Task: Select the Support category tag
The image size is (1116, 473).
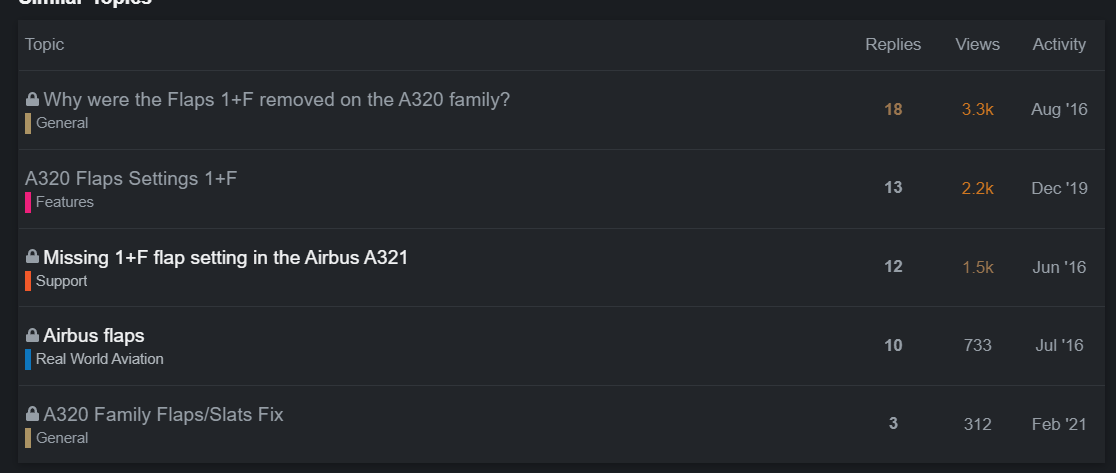Action: click(x=61, y=281)
